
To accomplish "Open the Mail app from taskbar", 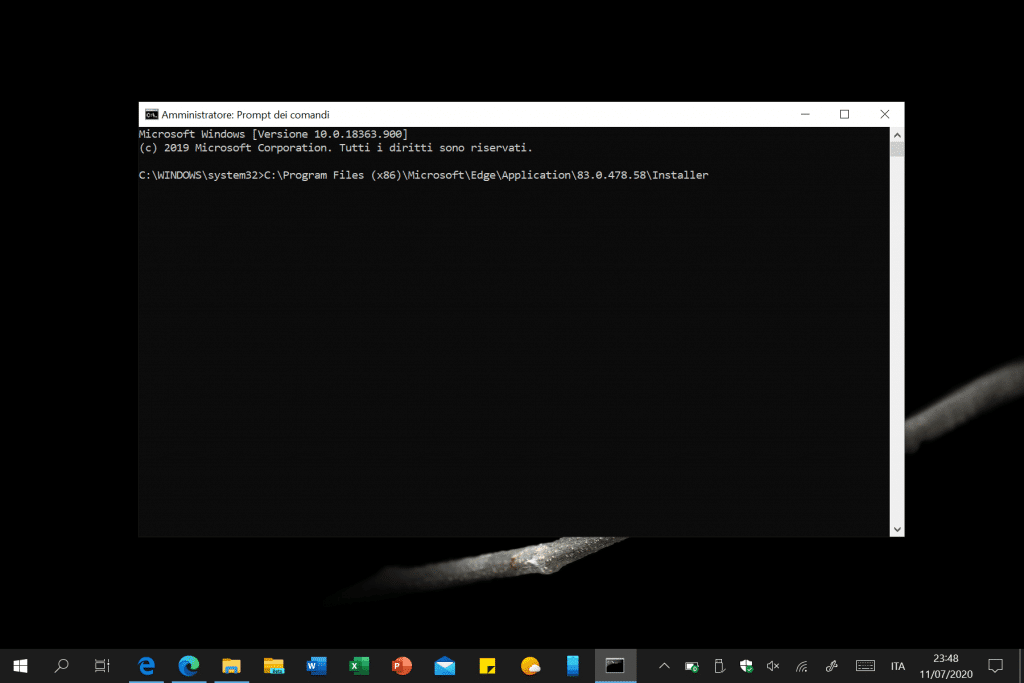I will click(x=445, y=665).
